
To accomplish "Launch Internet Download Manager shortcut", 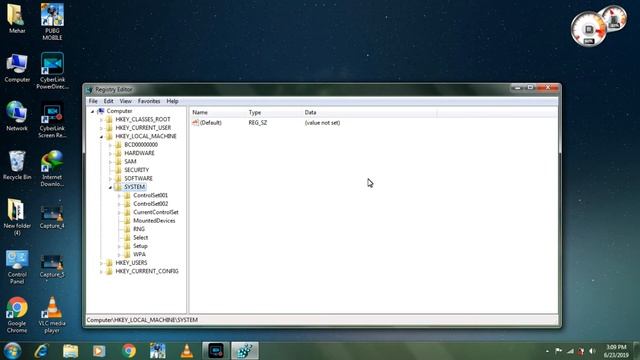I will point(52,168).
